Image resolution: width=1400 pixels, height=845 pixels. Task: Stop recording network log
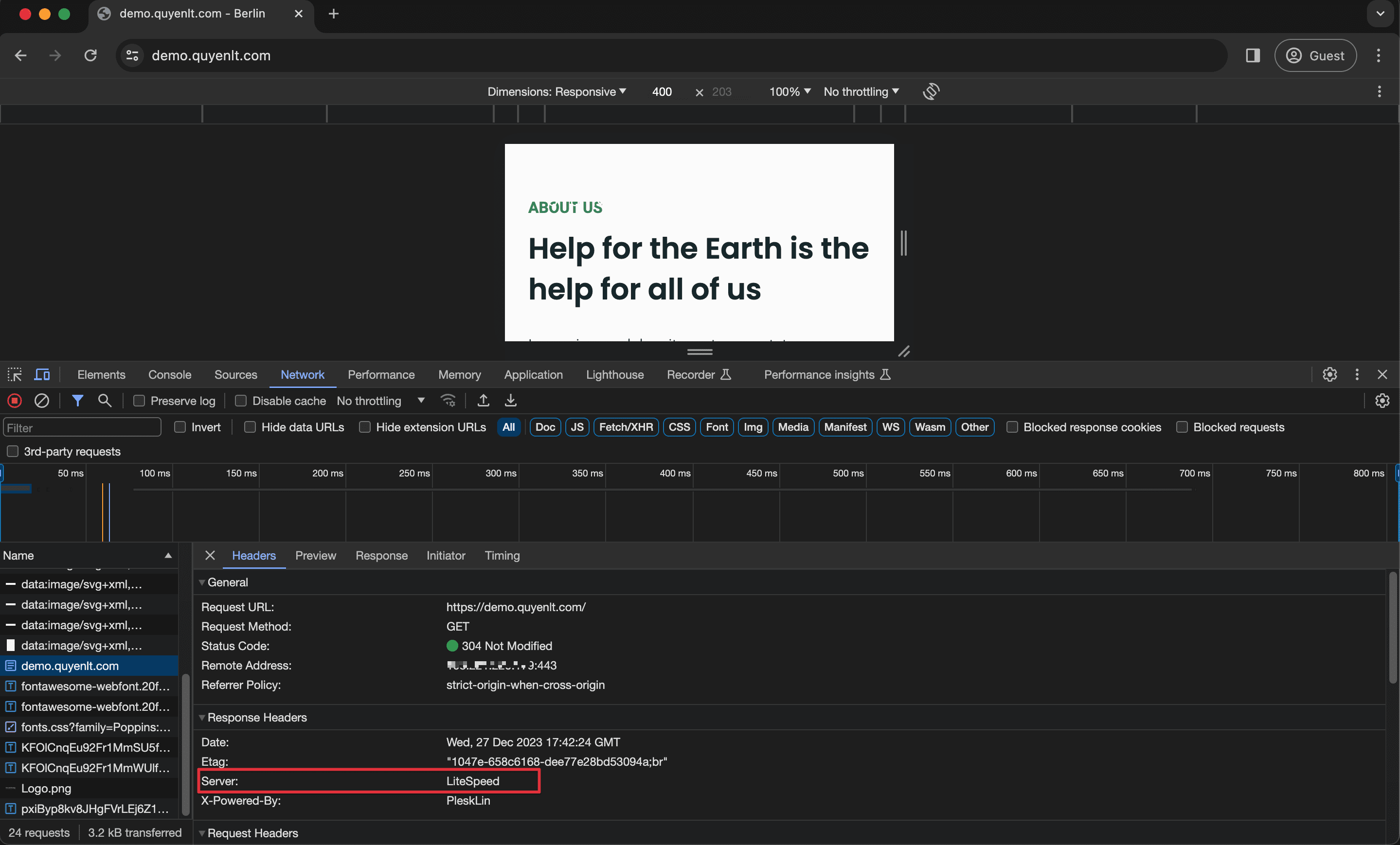(x=15, y=401)
